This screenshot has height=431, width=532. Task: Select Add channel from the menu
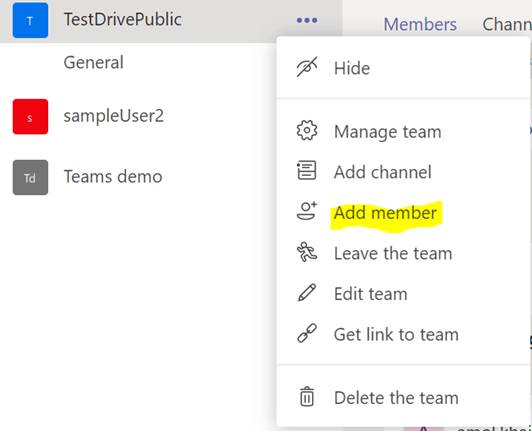pyautogui.click(x=383, y=172)
